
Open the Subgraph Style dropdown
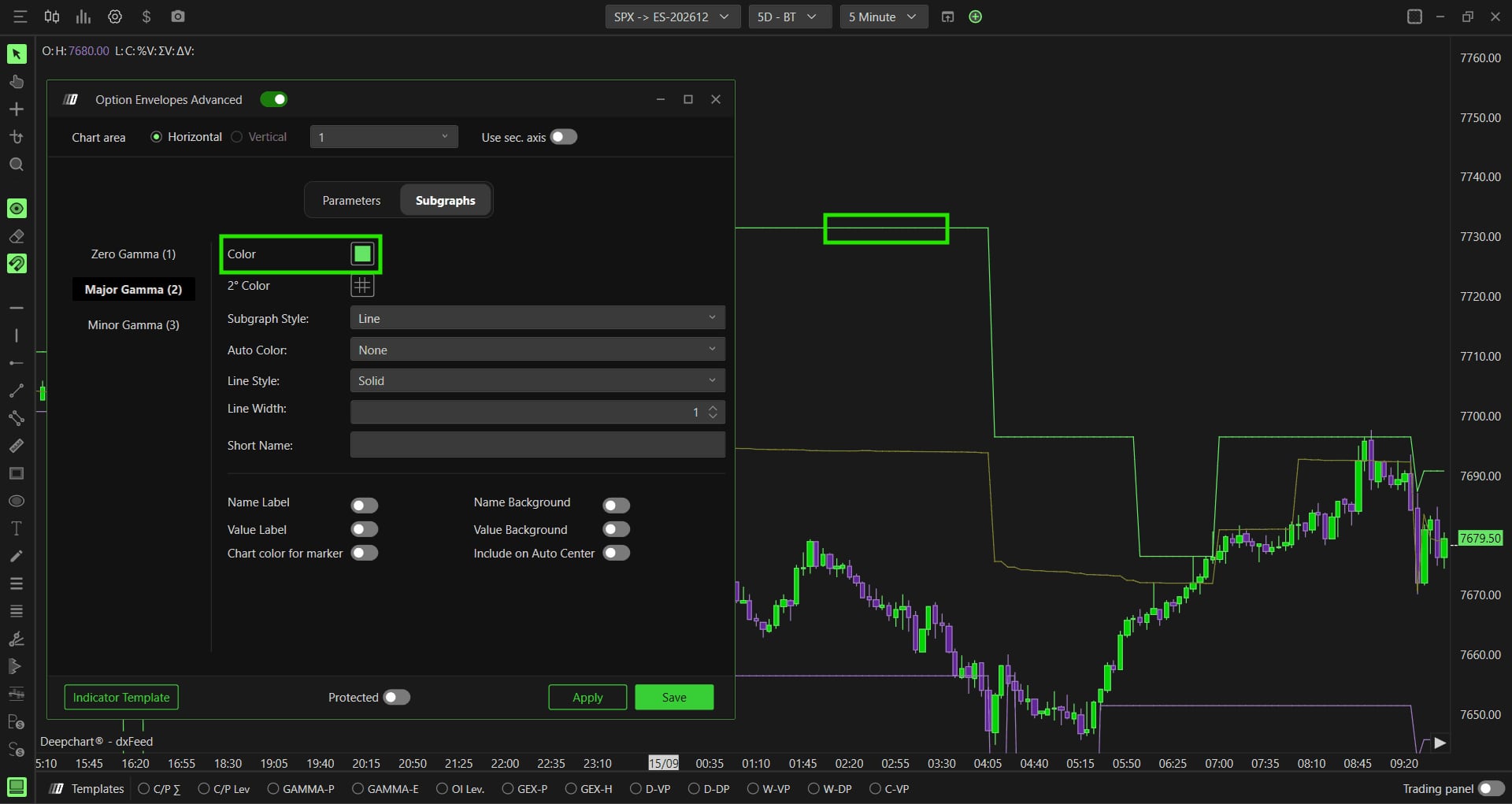coord(537,318)
